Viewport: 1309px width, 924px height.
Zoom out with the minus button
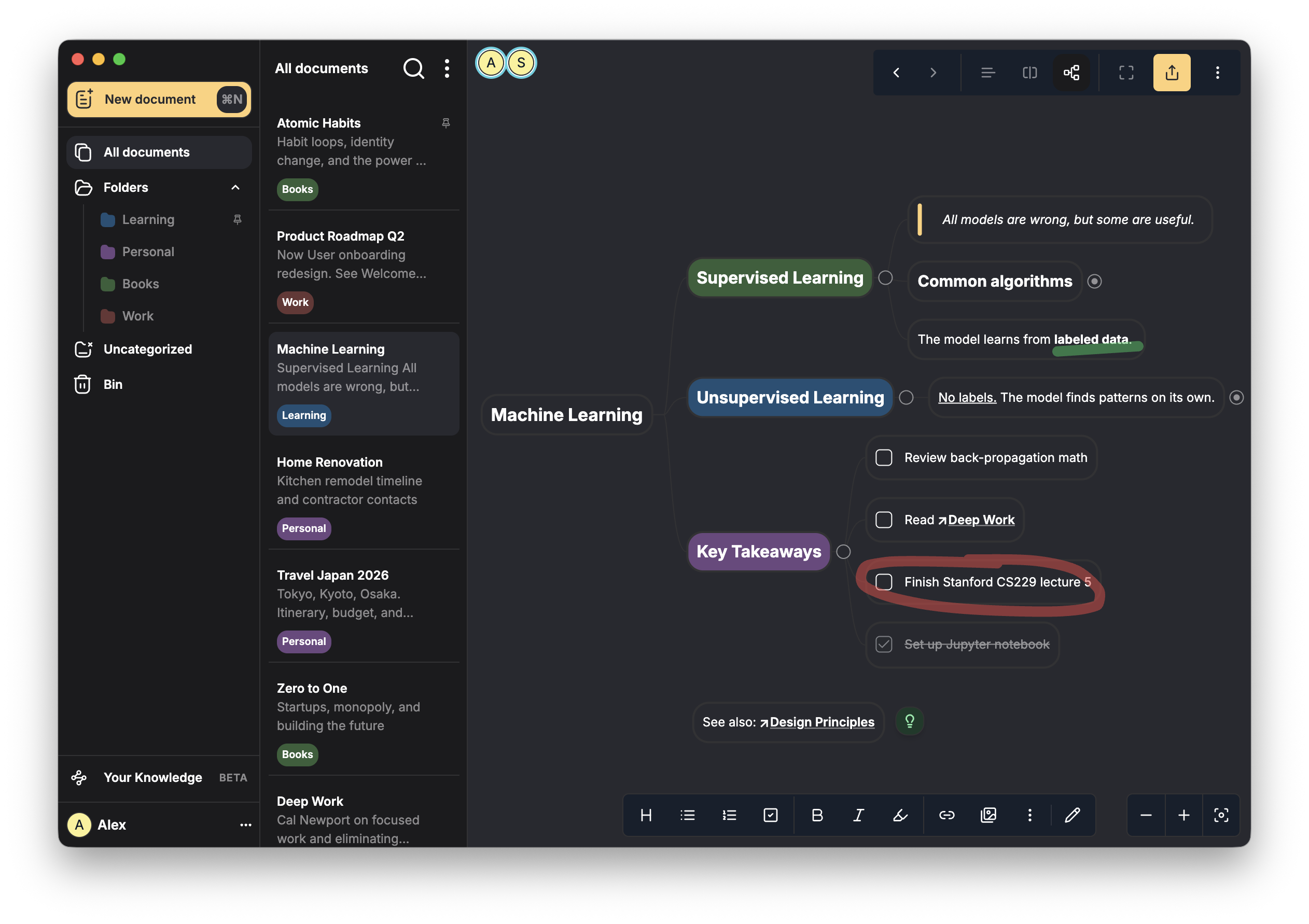tap(1146, 815)
